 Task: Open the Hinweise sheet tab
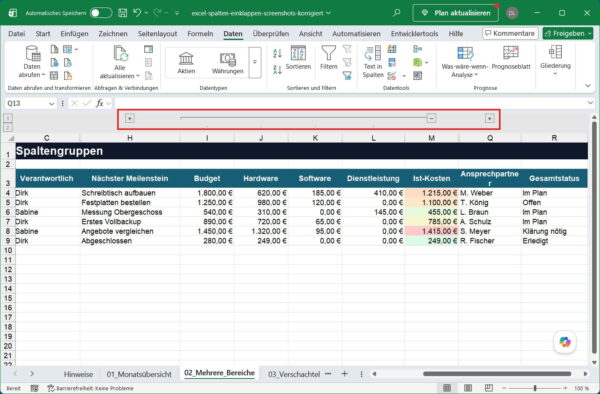click(78, 374)
